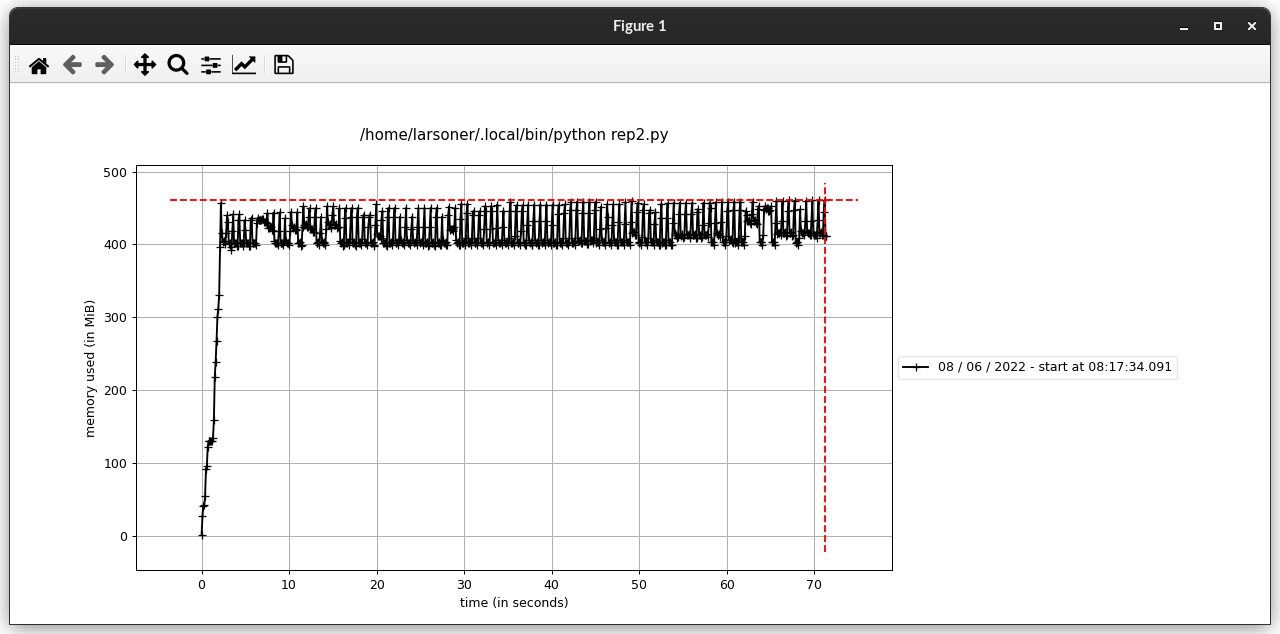
Task: Click the plot title showing rep2.py path
Action: pos(515,134)
